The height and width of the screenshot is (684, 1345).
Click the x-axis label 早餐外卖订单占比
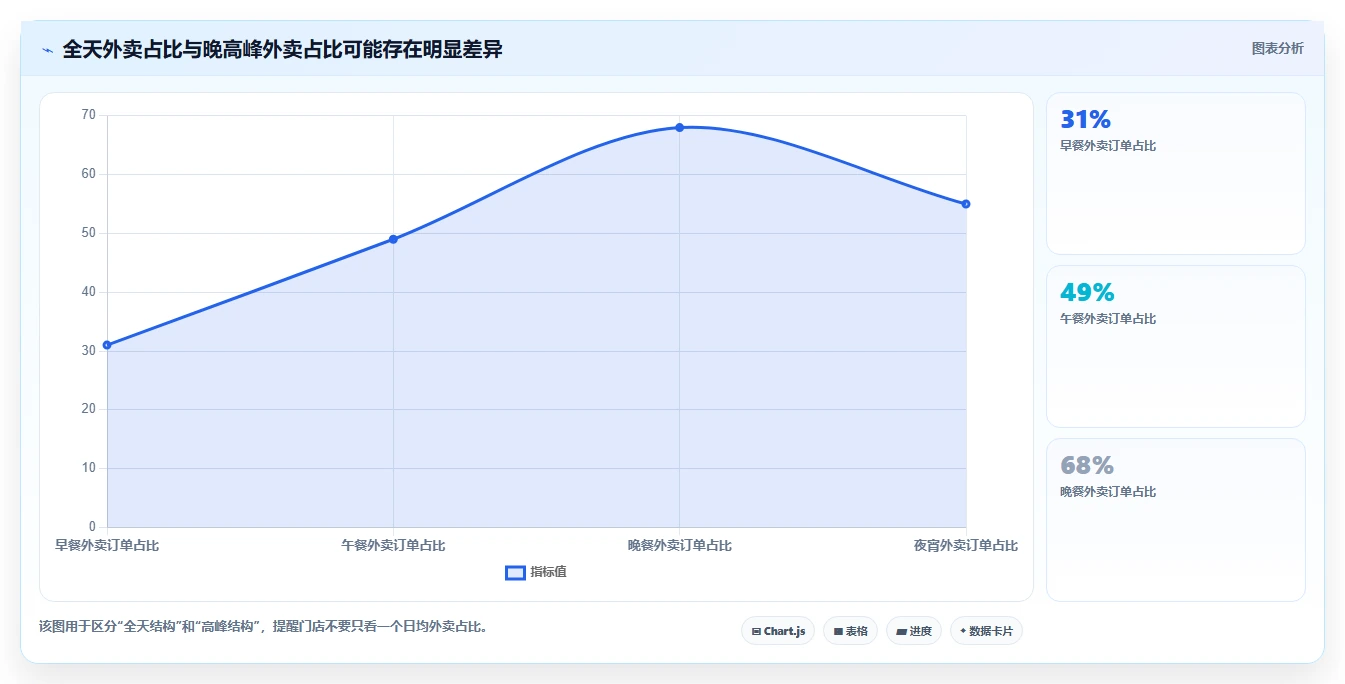coord(107,546)
